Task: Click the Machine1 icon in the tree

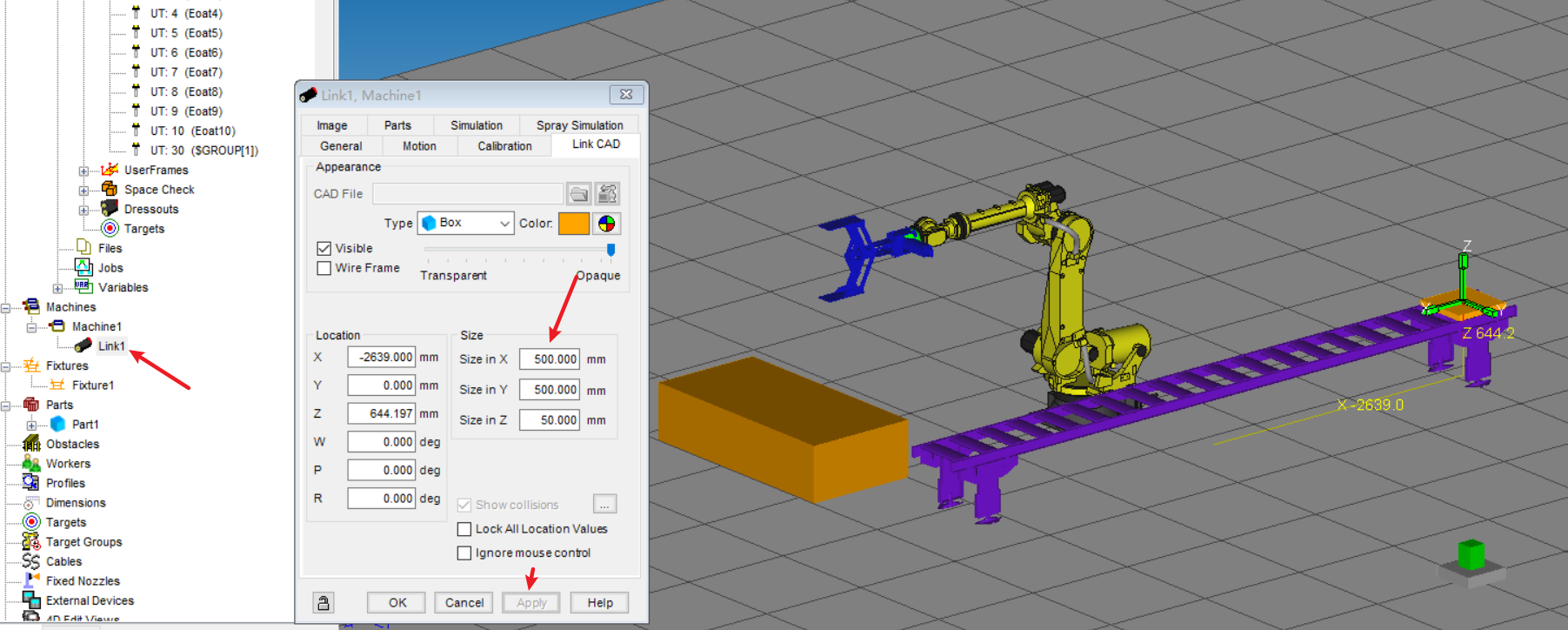Action: pos(57,326)
